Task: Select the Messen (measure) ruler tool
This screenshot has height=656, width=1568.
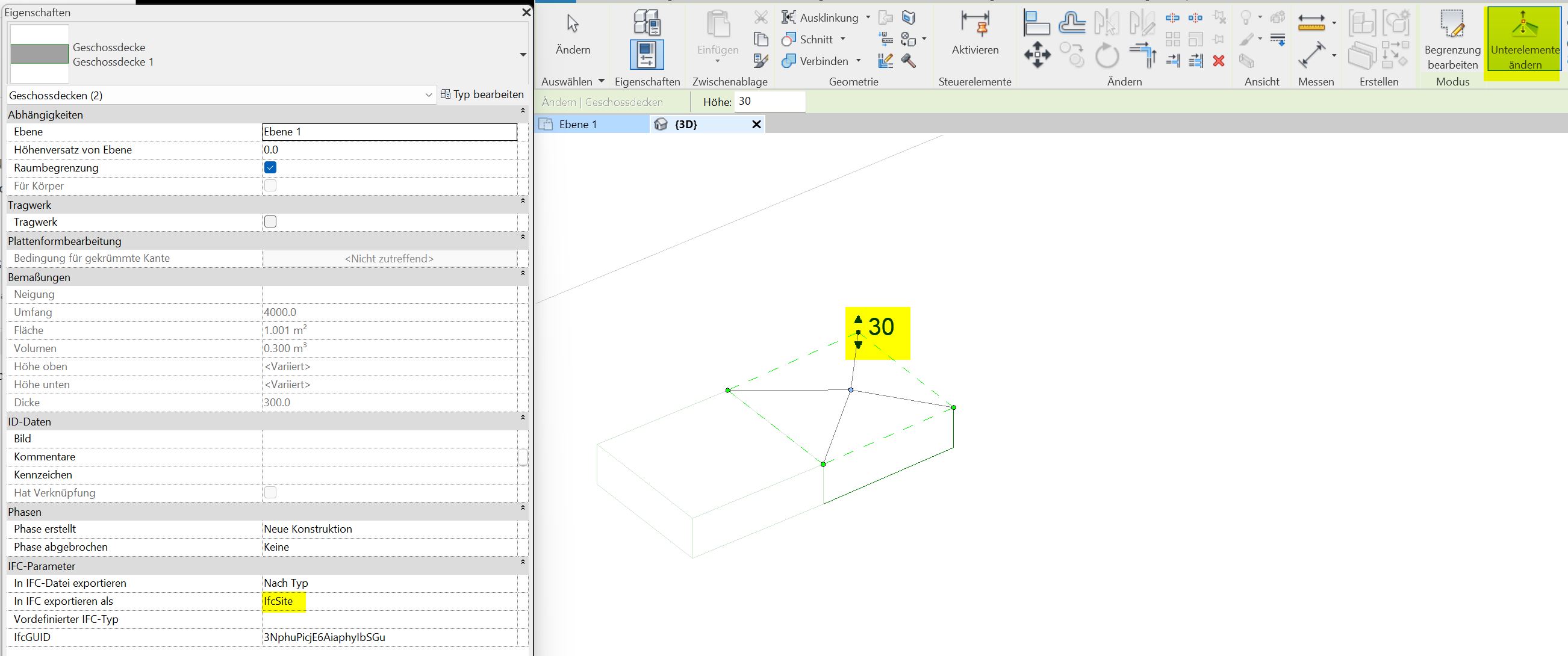Action: (1311, 21)
